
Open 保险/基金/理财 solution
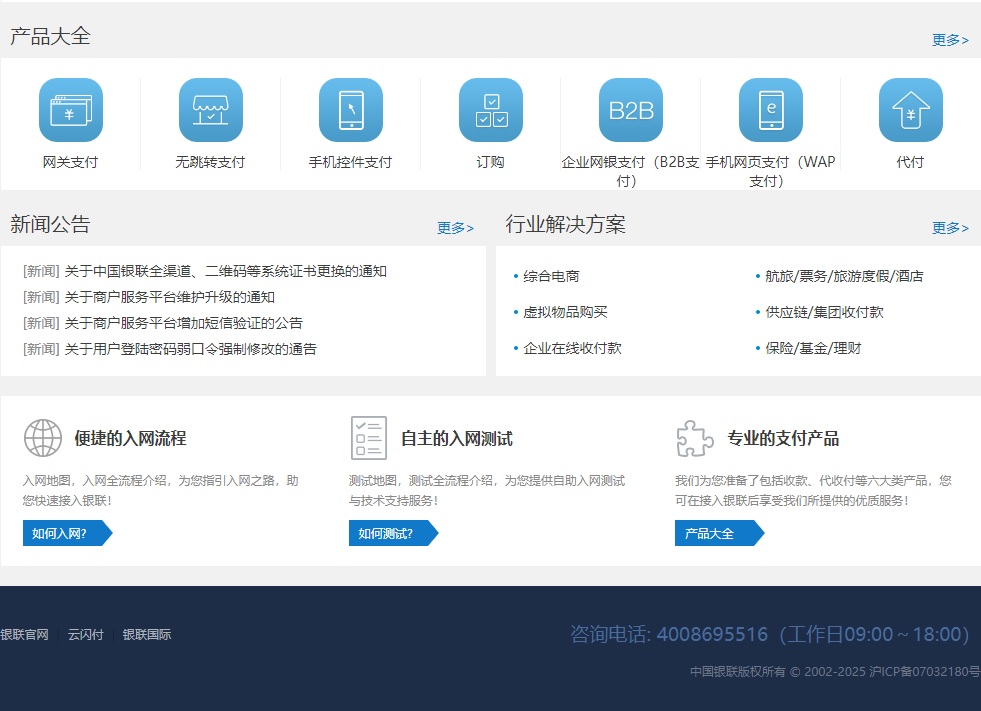point(813,348)
